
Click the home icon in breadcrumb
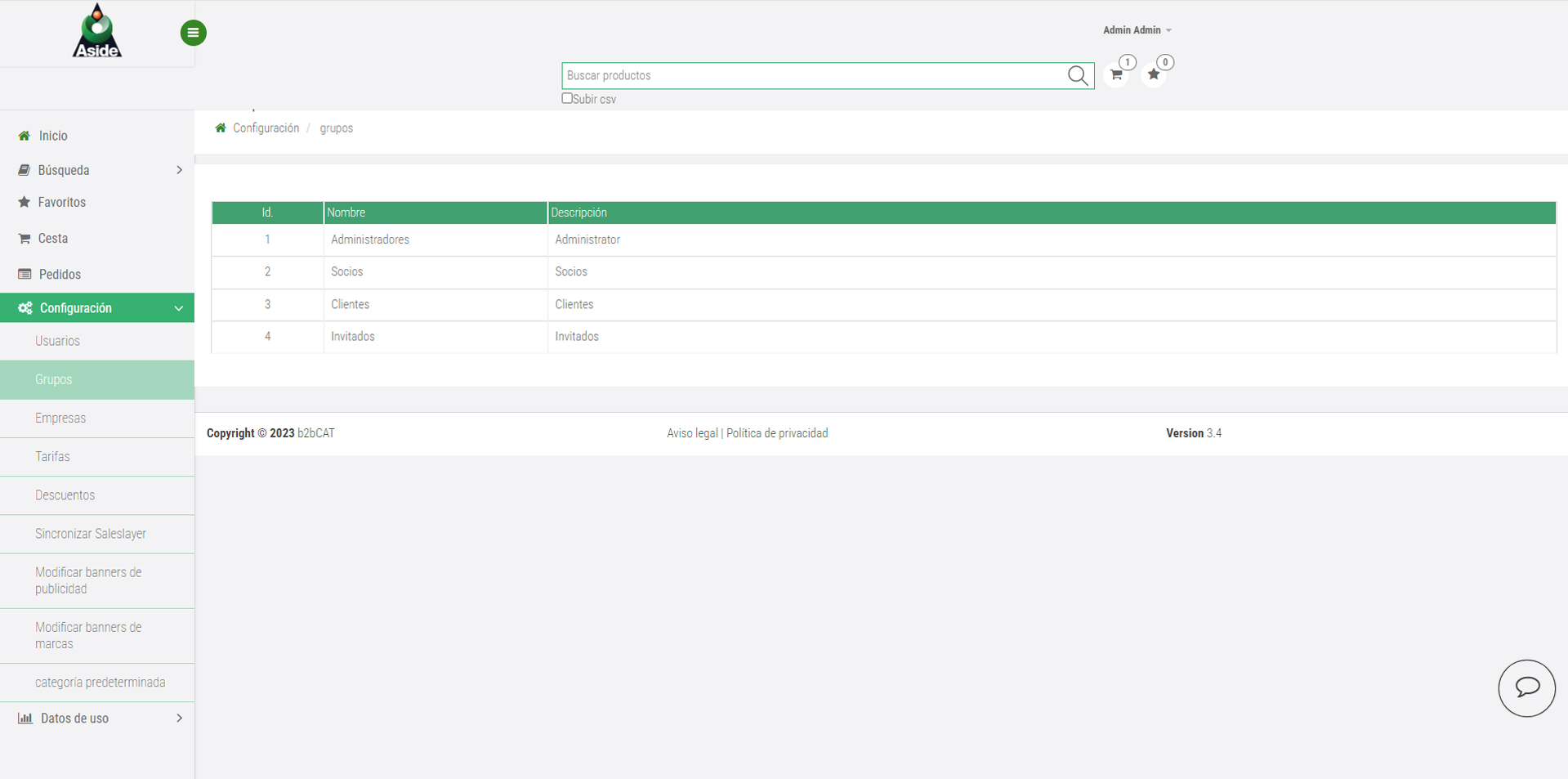click(221, 128)
